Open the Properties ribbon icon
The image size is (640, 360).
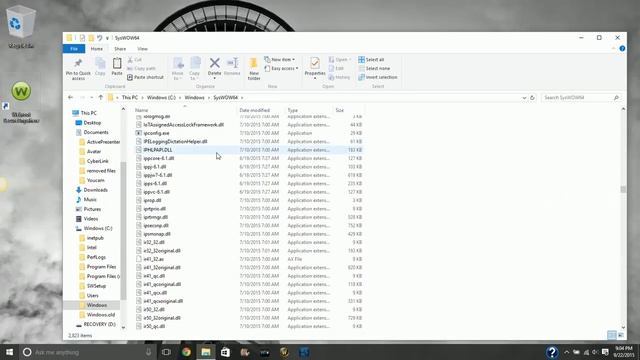pos(315,63)
